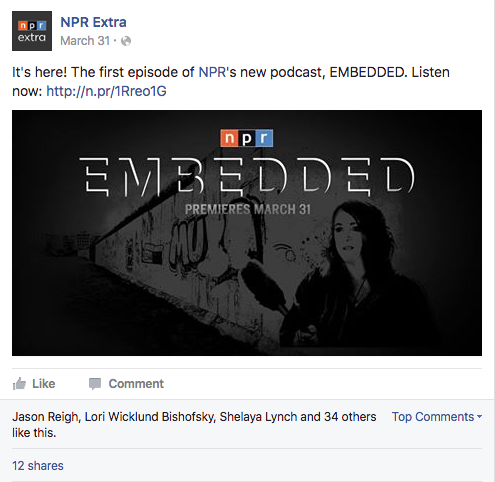Like the post with the Like button

point(34,384)
